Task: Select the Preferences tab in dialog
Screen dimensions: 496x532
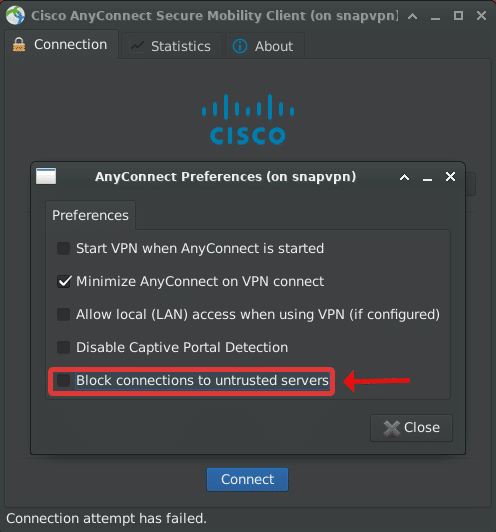Action: point(90,215)
